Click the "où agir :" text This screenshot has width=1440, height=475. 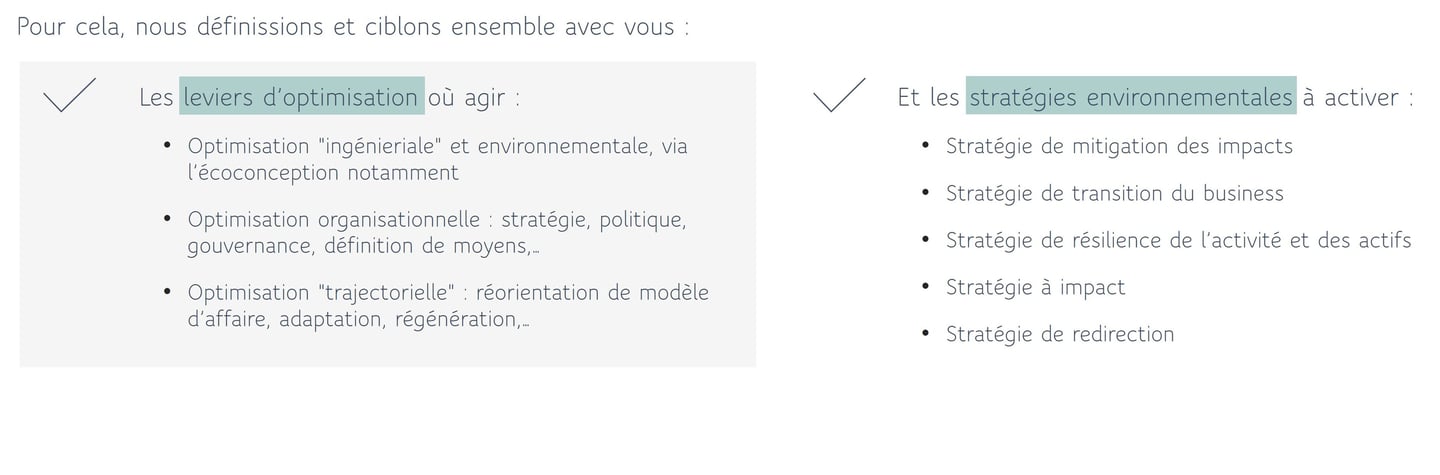[x=473, y=97]
